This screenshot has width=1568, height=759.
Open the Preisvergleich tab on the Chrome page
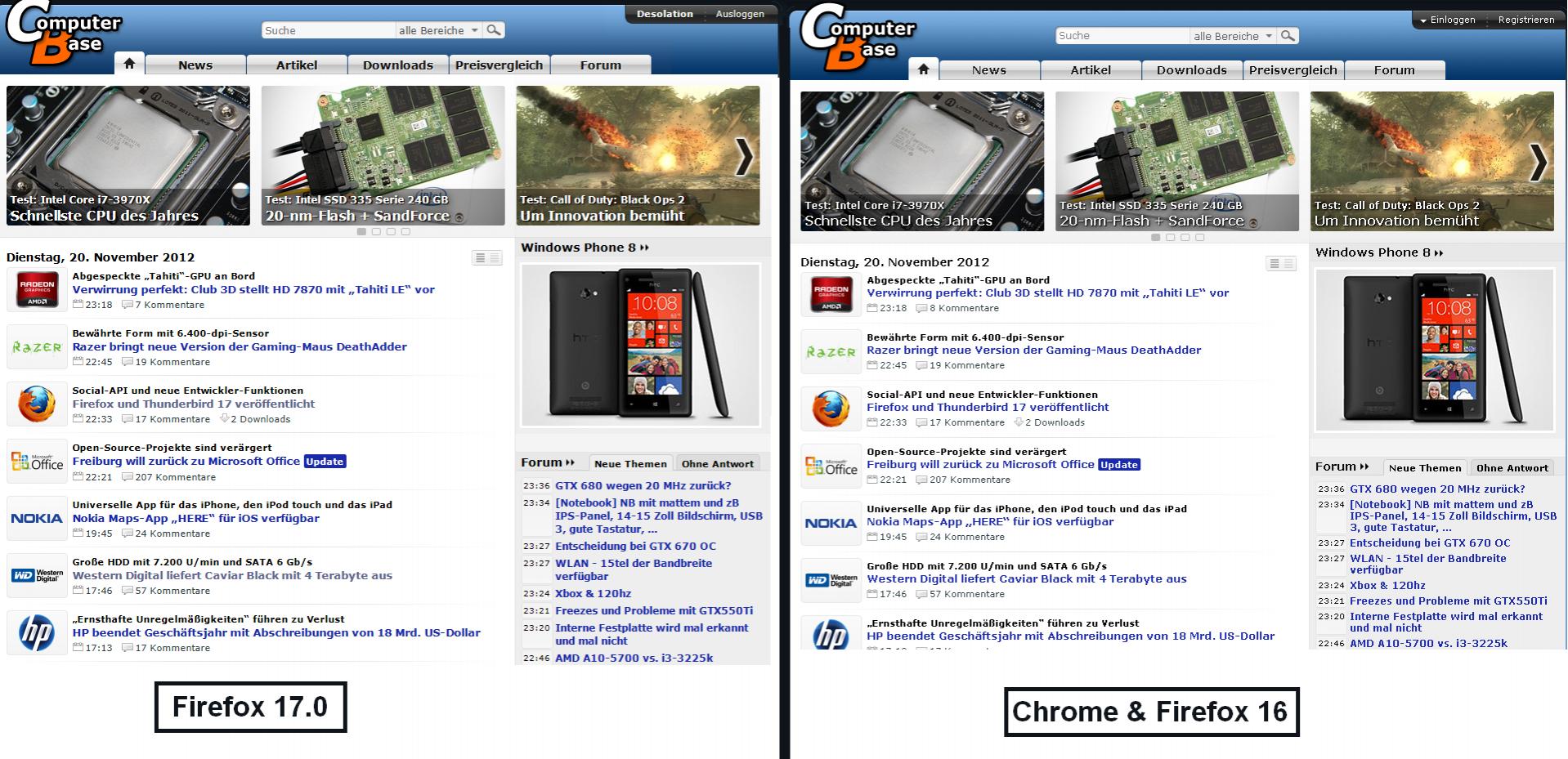[x=1293, y=69]
